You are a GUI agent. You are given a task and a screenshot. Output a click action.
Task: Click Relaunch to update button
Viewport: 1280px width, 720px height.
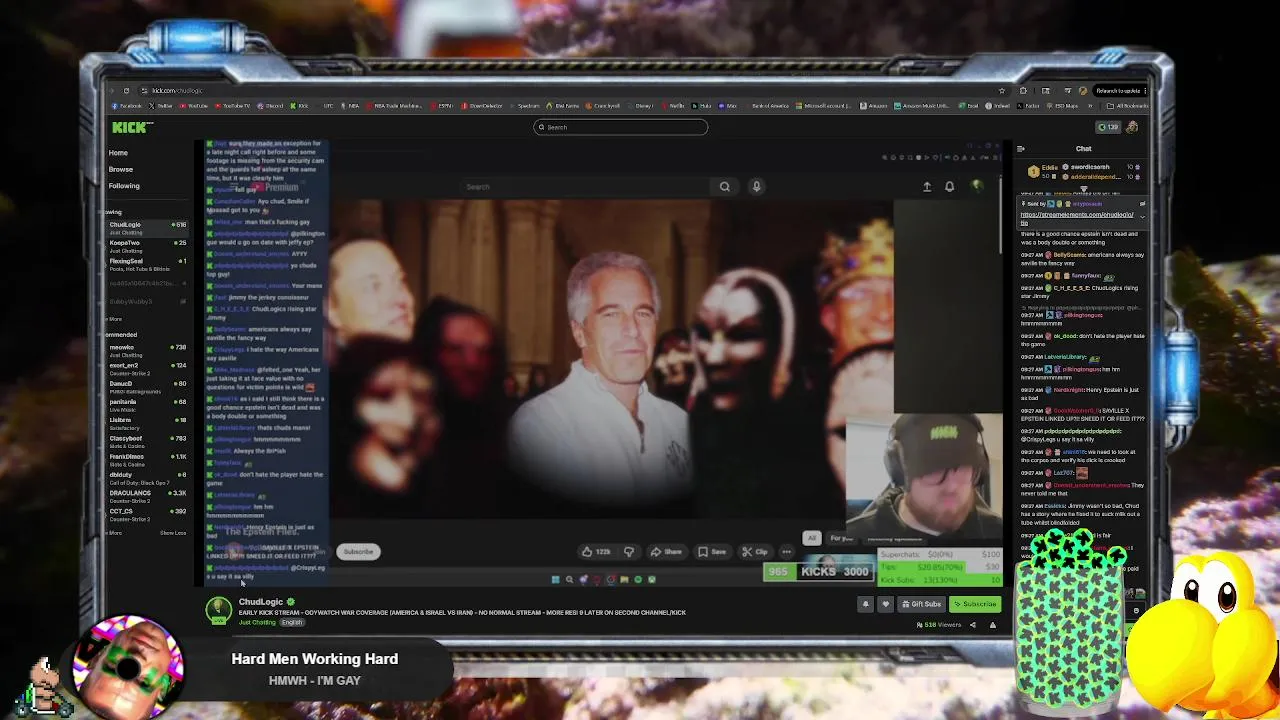[x=1119, y=91]
